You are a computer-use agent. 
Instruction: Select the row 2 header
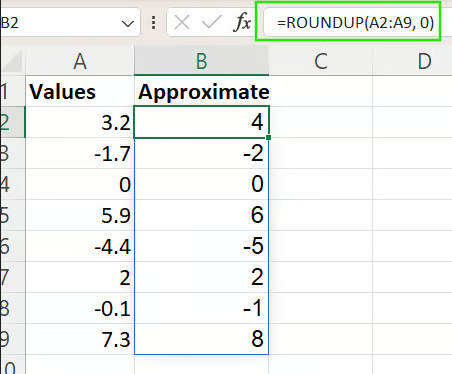click(x=13, y=122)
